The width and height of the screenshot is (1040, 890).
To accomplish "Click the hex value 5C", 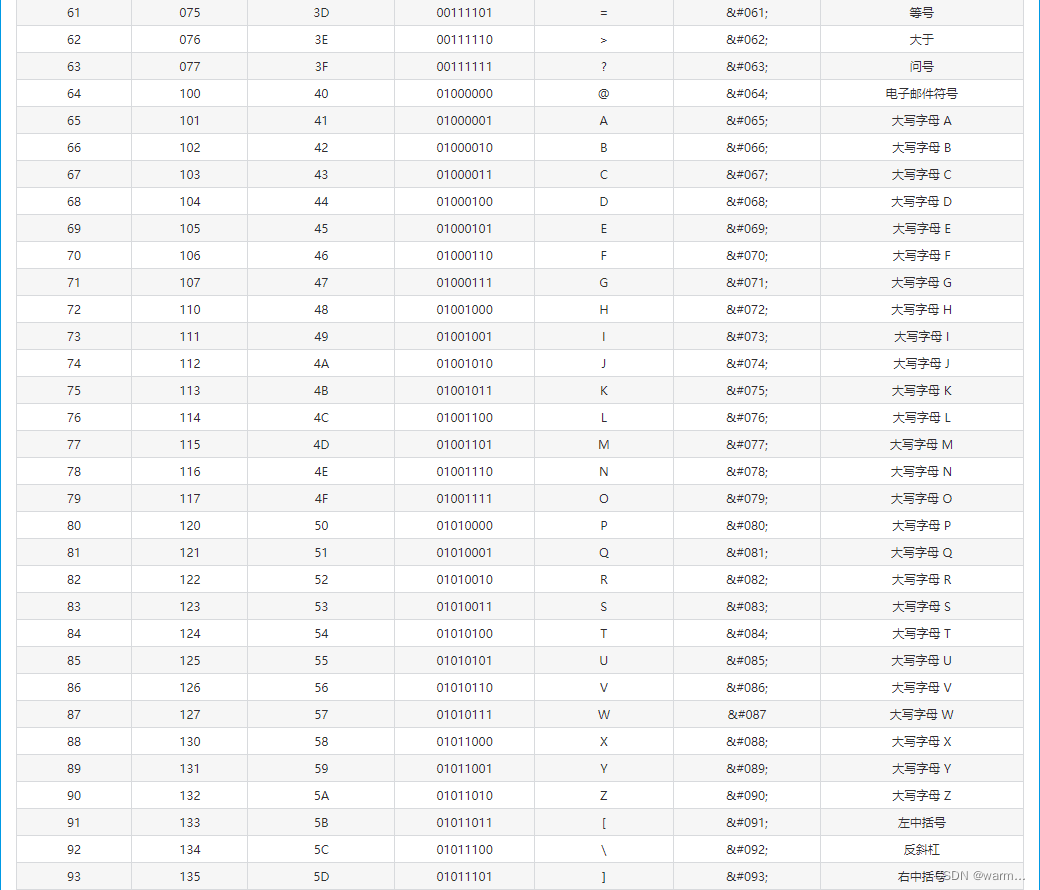I will [x=321, y=850].
